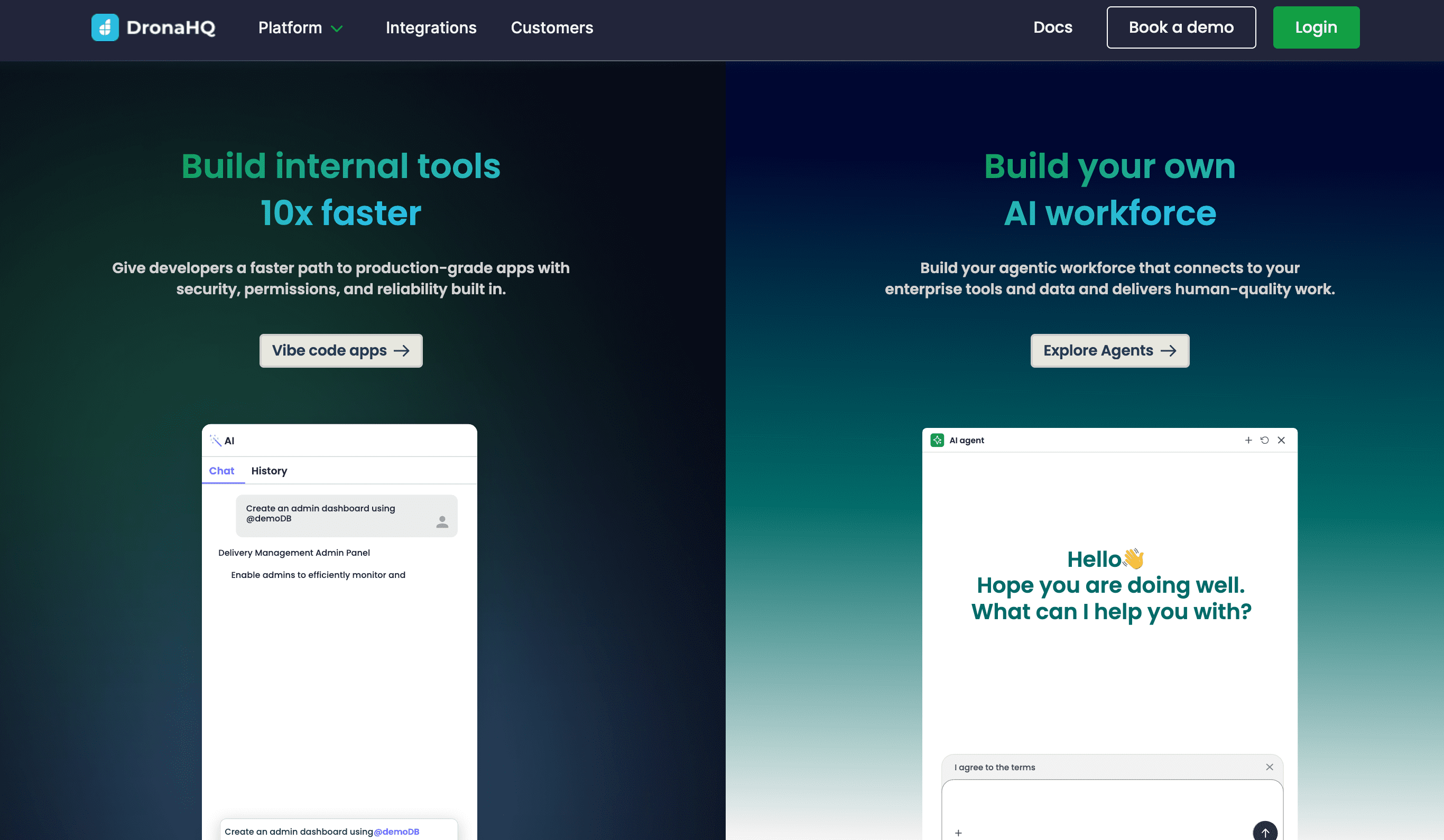Viewport: 1444px width, 840px height.
Task: Close the AI agent panel
Action: (x=1281, y=440)
